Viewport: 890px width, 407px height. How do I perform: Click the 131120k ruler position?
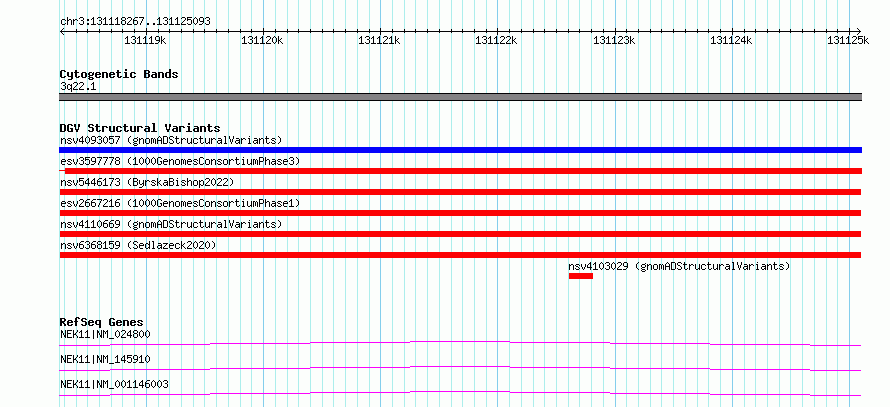coord(262,40)
